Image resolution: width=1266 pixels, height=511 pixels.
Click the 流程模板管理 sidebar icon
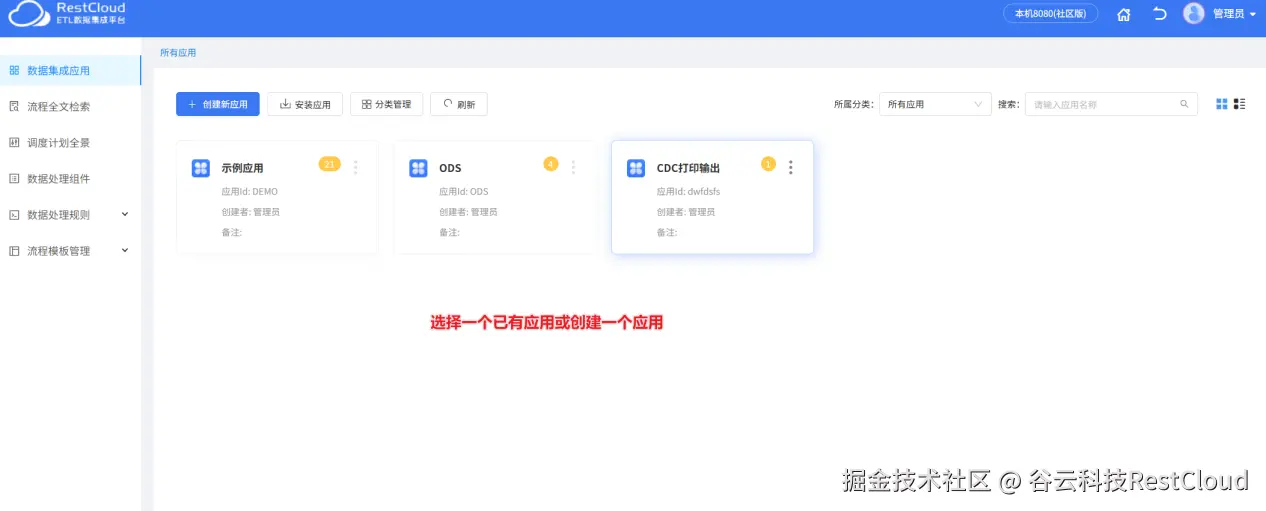pyautogui.click(x=14, y=250)
